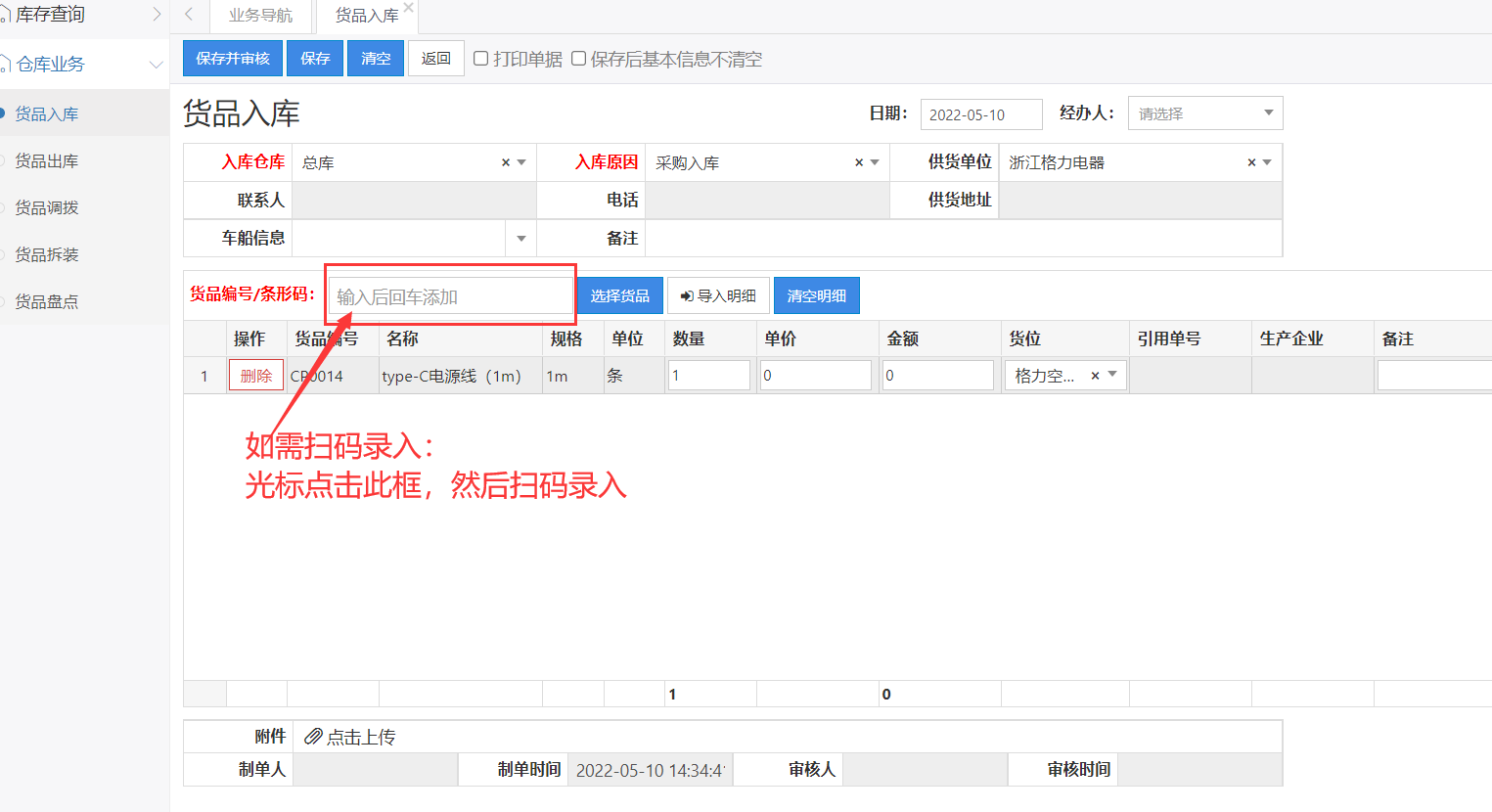Click the 单价 input in row 1
The image size is (1492, 812).
(816, 376)
